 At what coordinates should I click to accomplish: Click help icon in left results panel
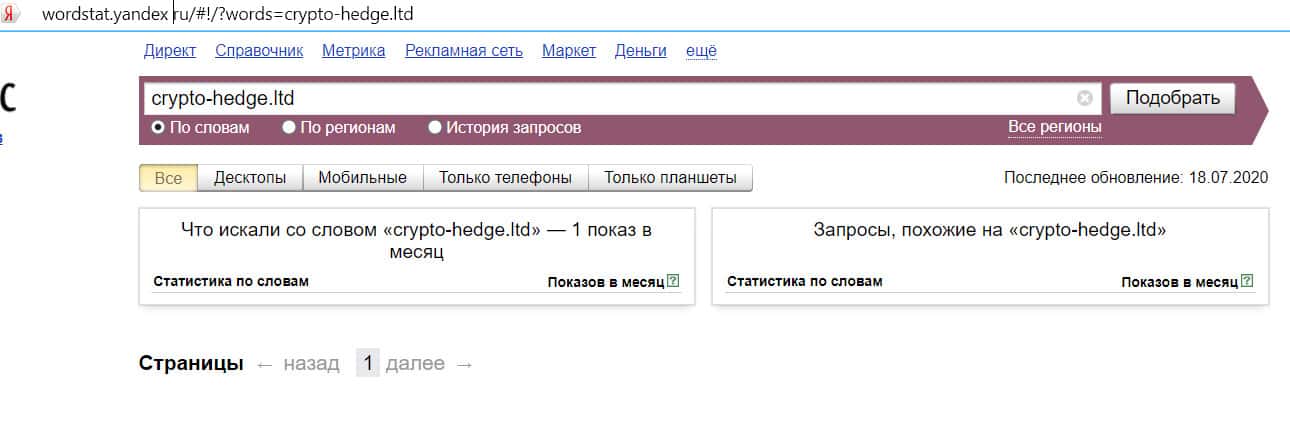click(673, 281)
